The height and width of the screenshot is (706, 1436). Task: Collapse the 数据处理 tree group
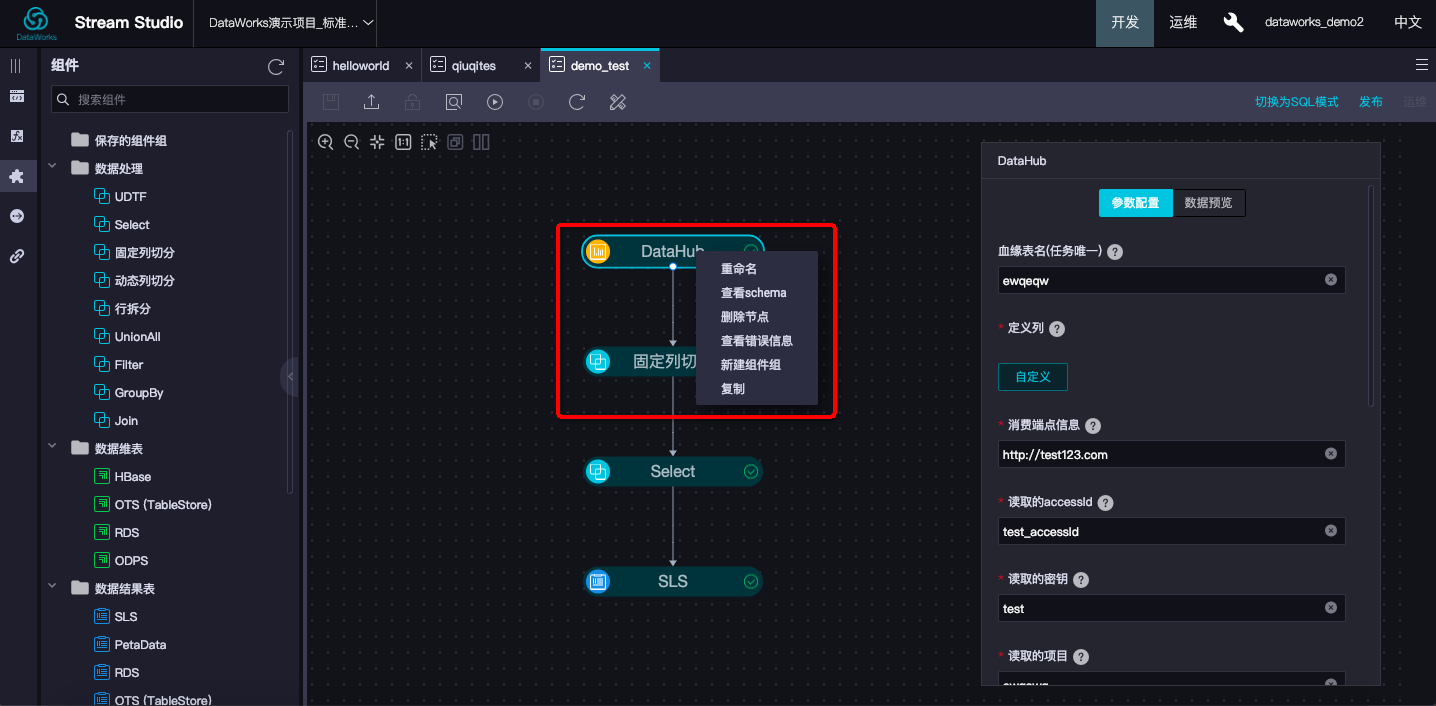point(52,168)
